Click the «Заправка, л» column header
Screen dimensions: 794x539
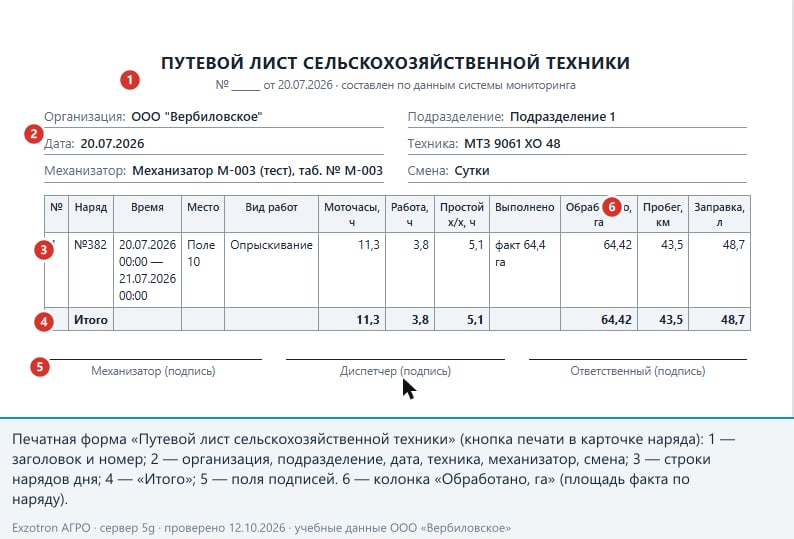coord(719,214)
